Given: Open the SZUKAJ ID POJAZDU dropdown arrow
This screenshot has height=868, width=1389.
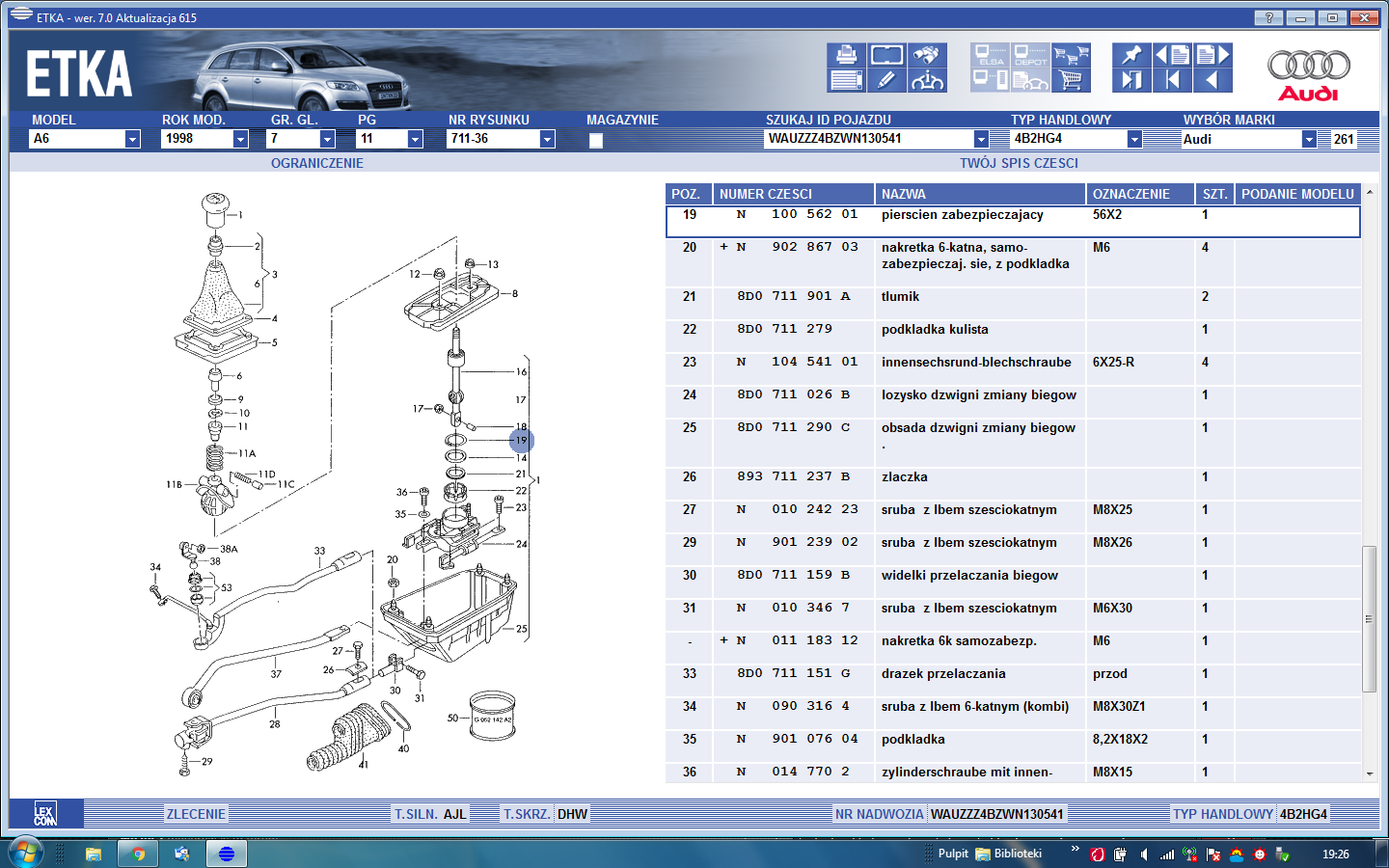Looking at the screenshot, I should (980, 139).
